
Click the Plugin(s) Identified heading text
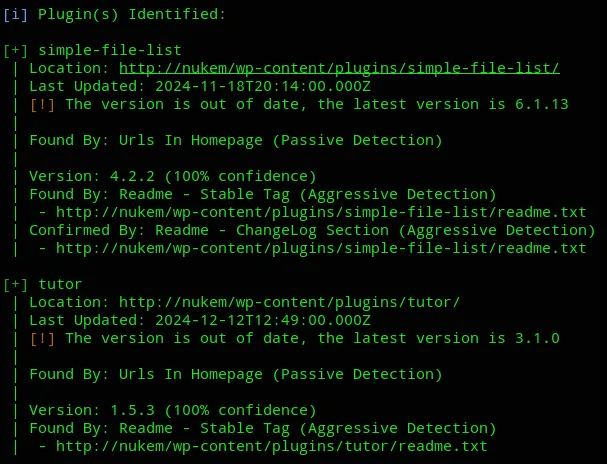132,14
